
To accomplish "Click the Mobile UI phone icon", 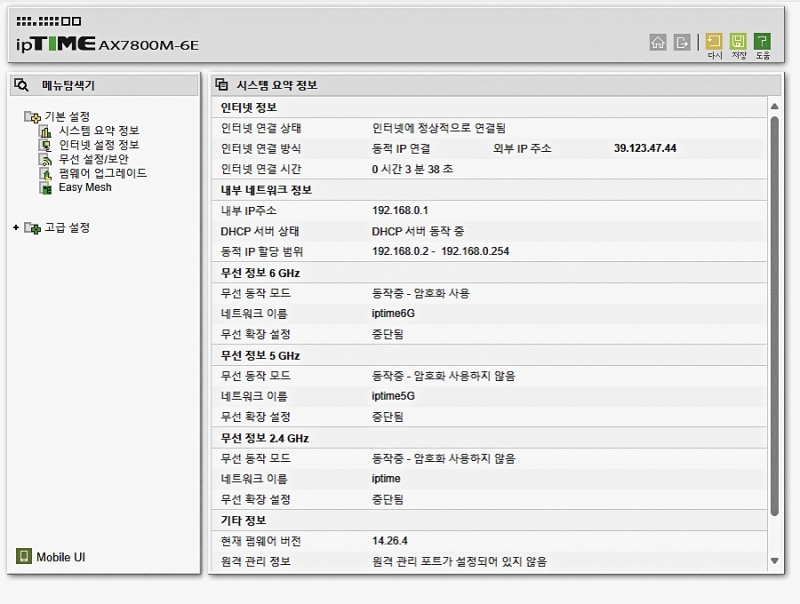I will tap(25, 556).
